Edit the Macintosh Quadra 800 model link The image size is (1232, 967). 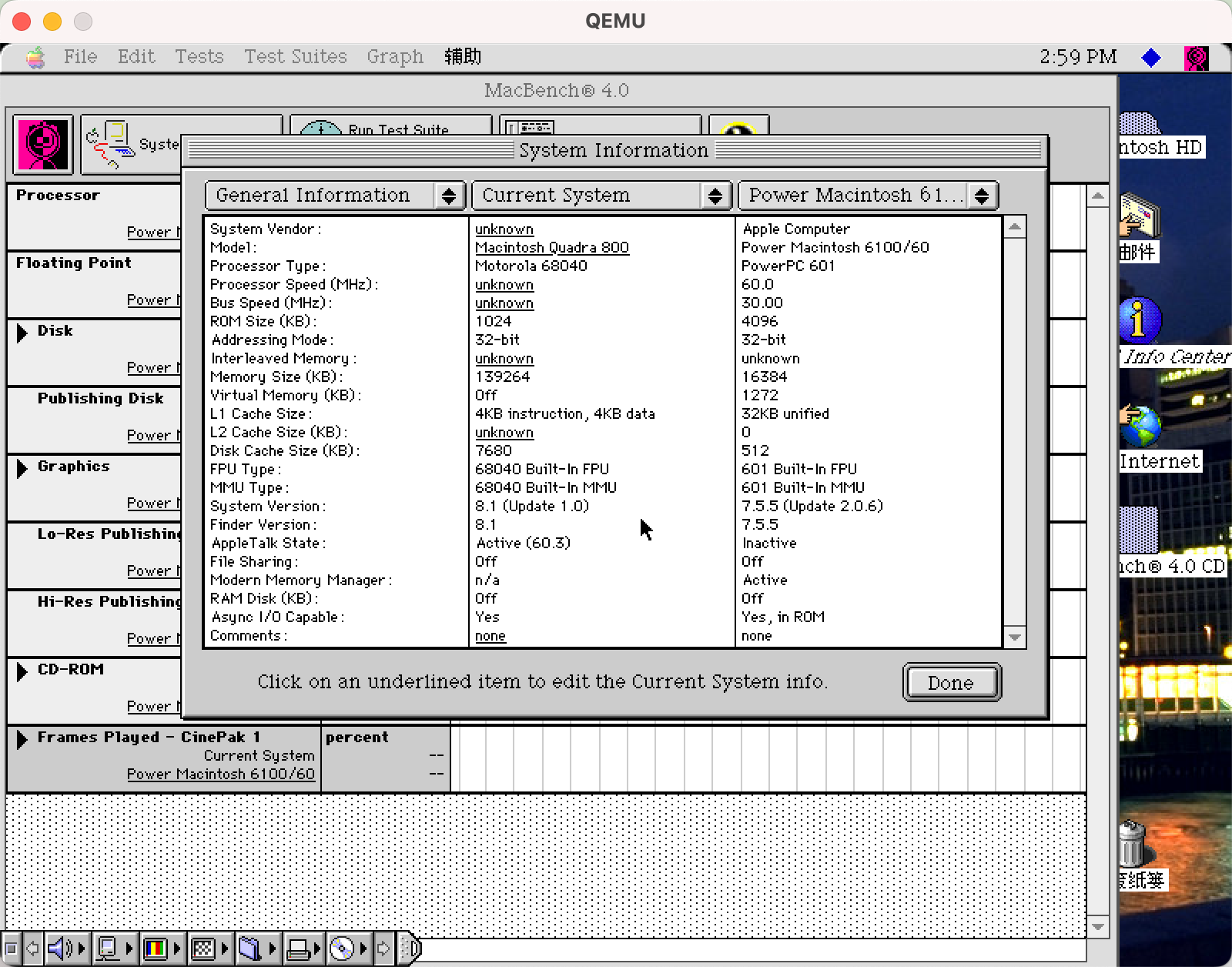pyautogui.click(x=552, y=247)
